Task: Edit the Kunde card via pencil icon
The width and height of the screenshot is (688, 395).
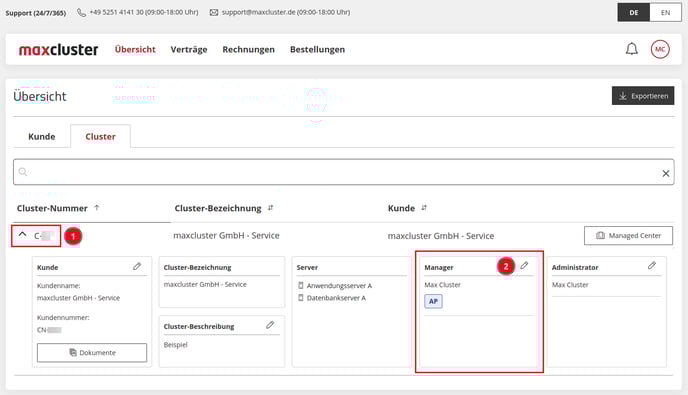Action: point(137,266)
